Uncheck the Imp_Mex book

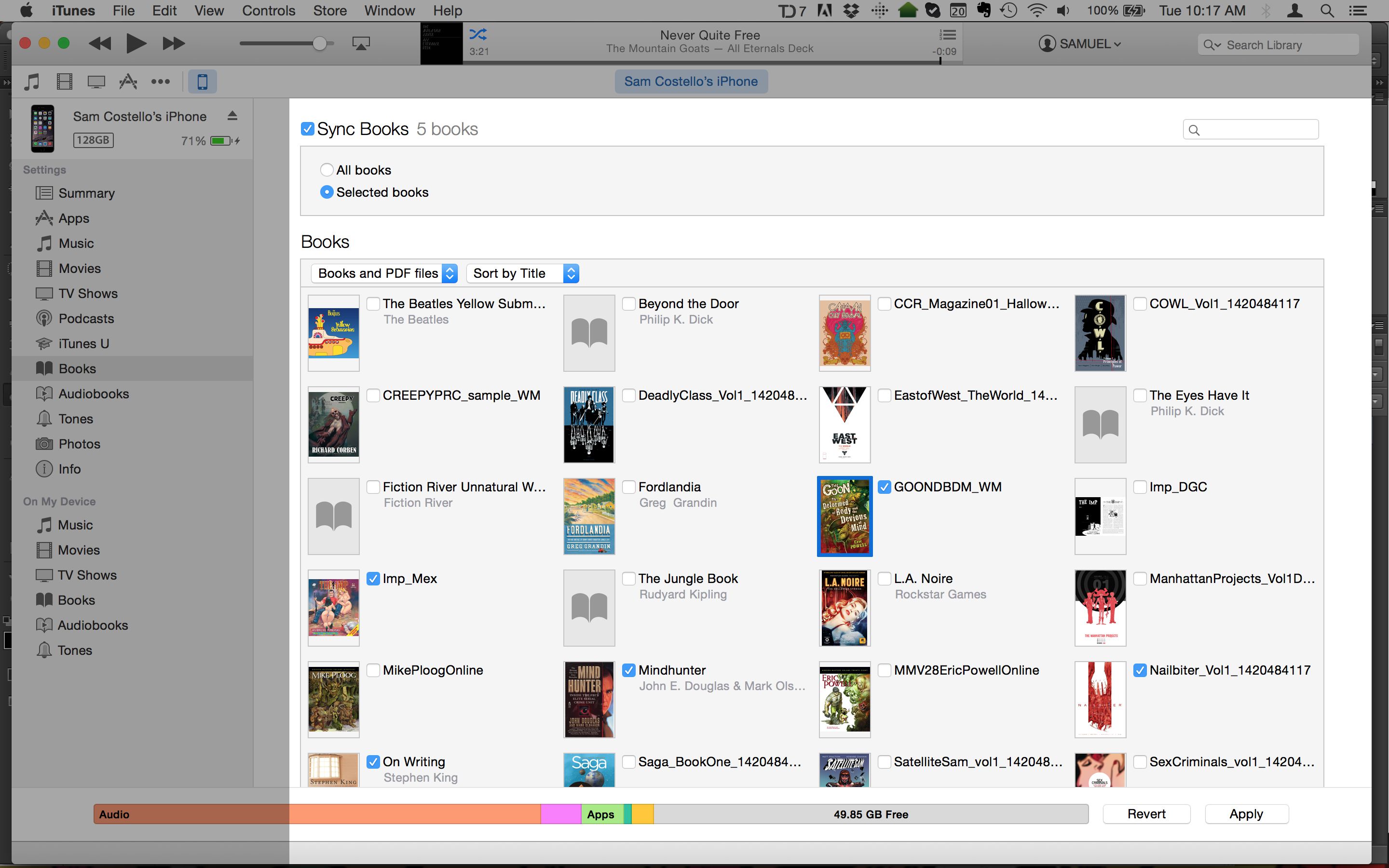[373, 579]
